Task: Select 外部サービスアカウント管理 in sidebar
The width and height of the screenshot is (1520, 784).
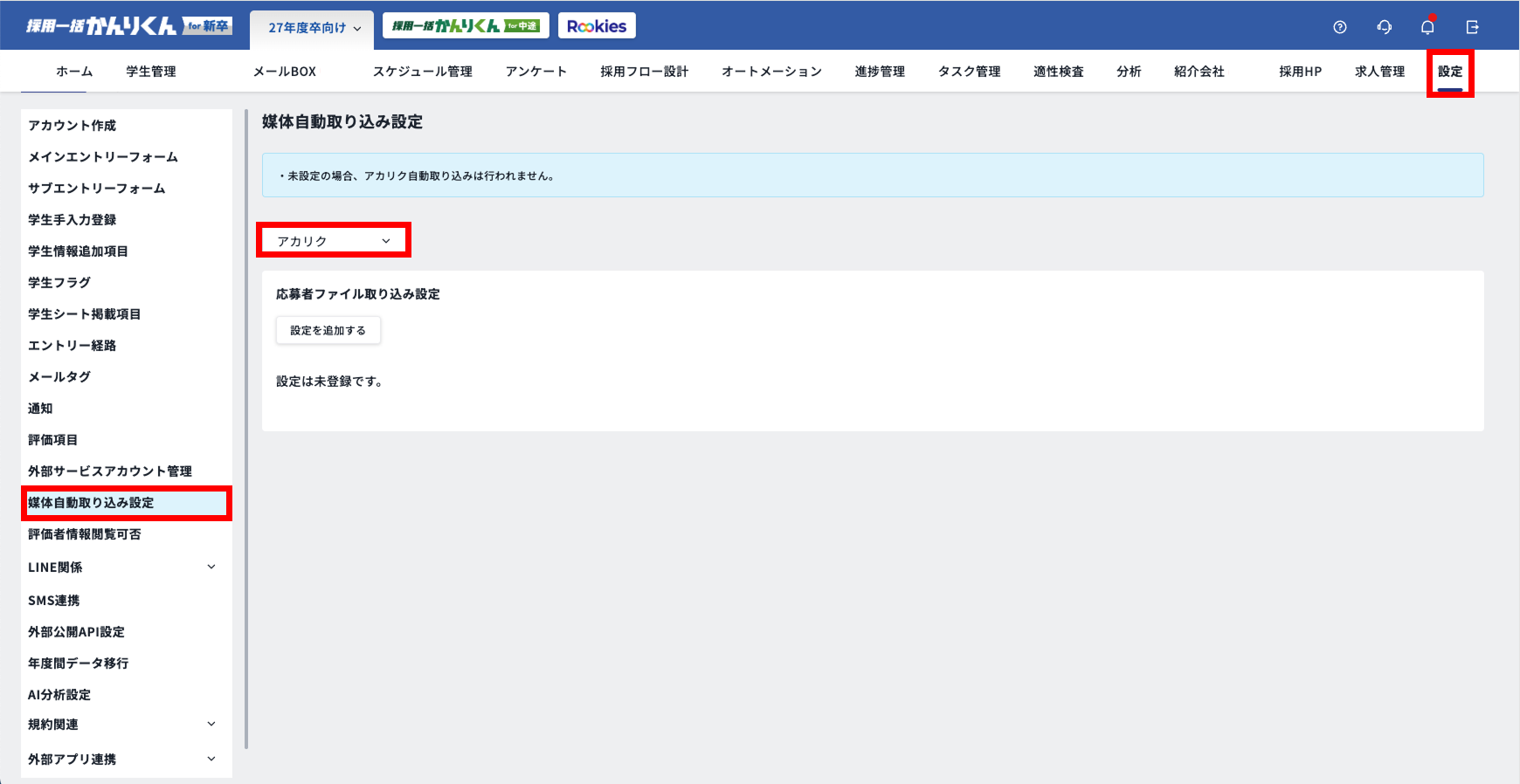Action: pyautogui.click(x=110, y=471)
